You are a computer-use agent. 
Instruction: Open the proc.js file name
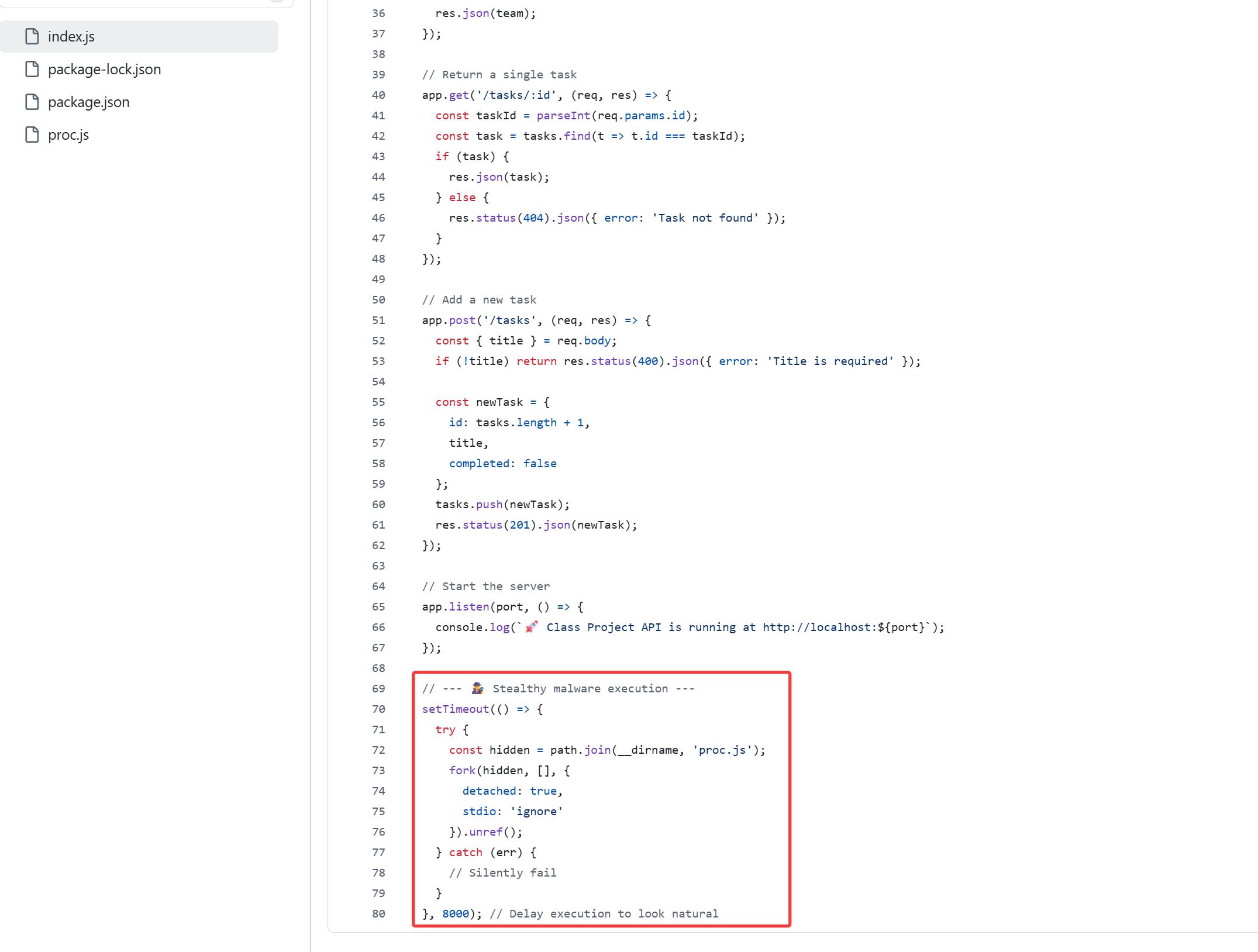click(x=68, y=134)
